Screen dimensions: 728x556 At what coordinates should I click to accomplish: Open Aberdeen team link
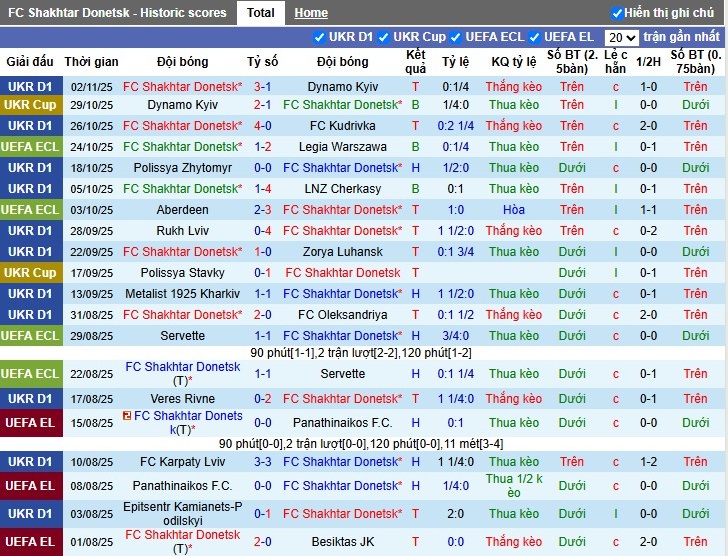[x=182, y=210]
